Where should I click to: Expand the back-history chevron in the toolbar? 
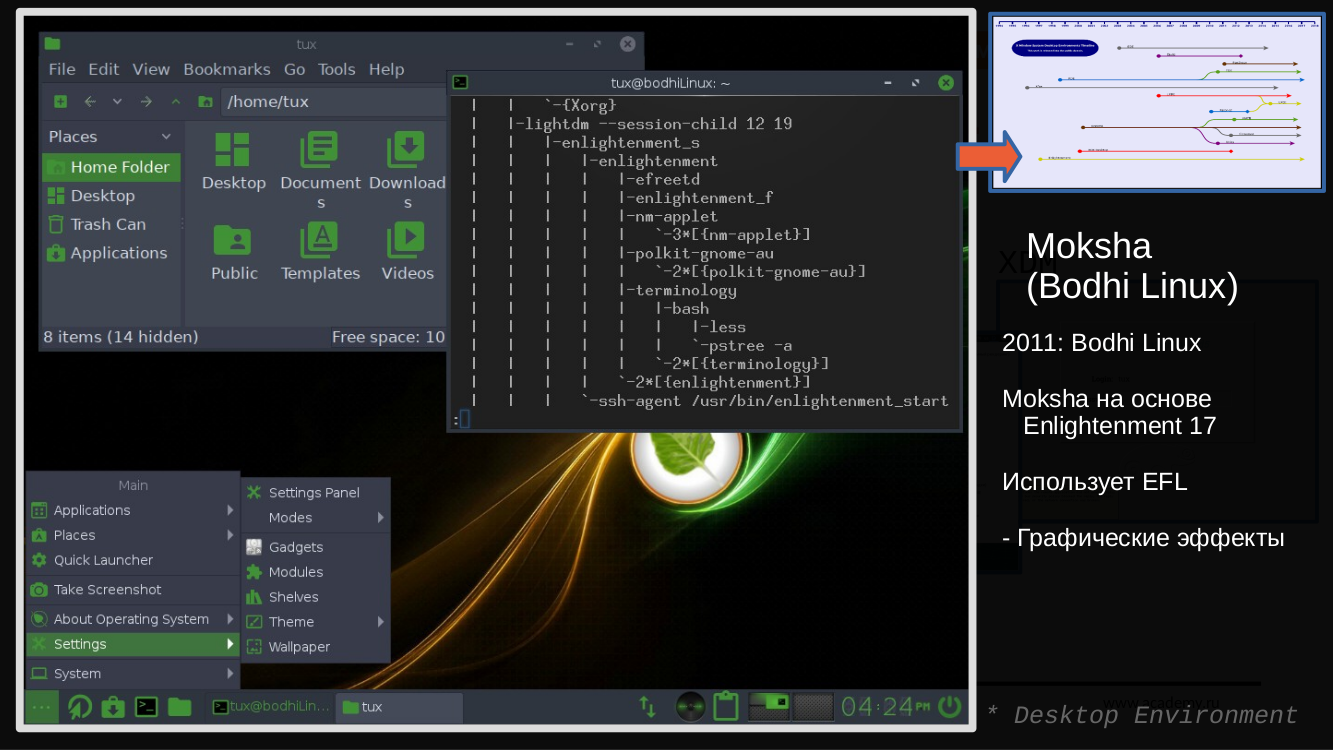click(x=117, y=101)
